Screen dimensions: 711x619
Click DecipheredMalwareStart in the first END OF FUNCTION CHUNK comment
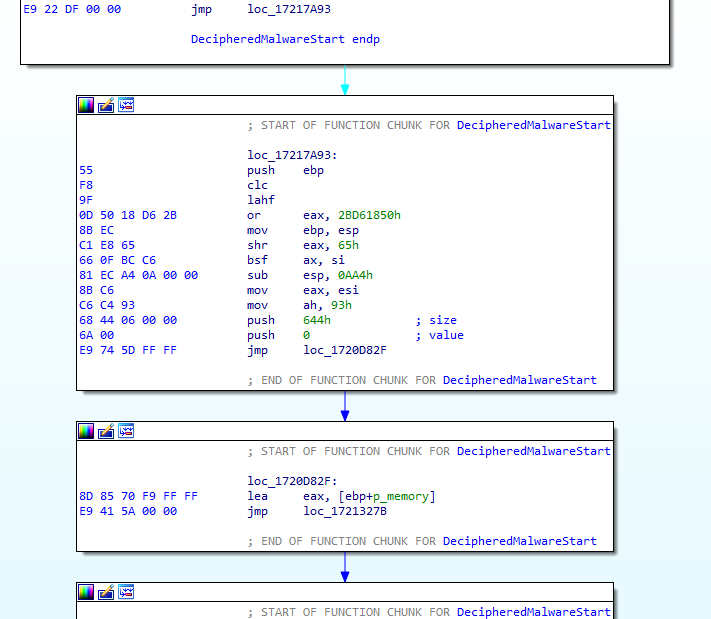(520, 380)
